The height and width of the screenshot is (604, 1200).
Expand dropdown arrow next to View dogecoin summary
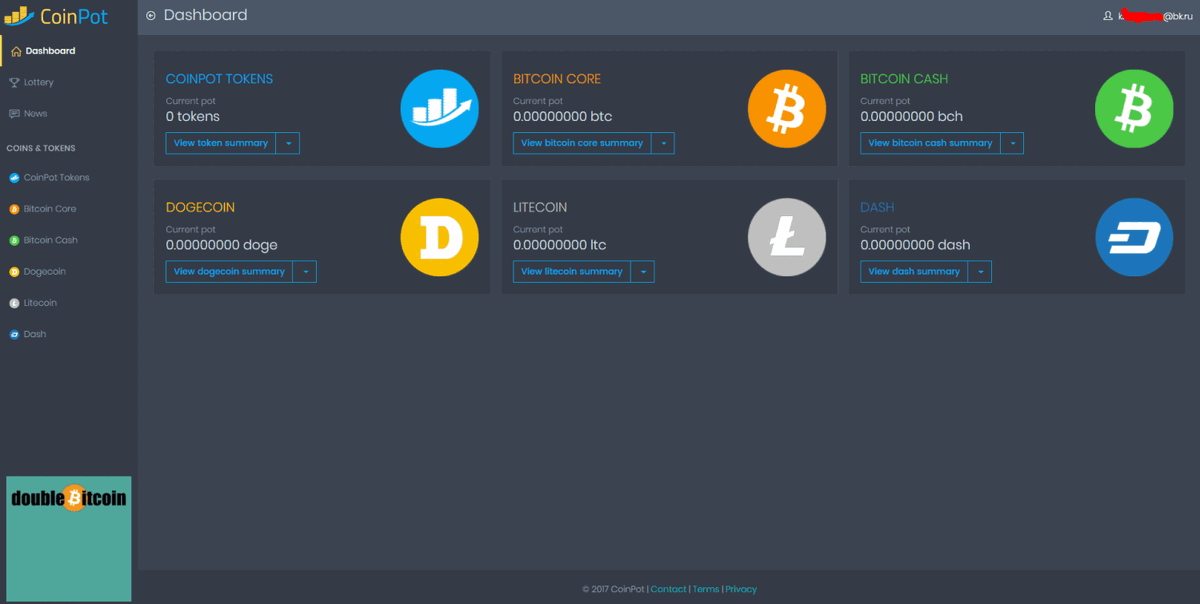(x=305, y=271)
